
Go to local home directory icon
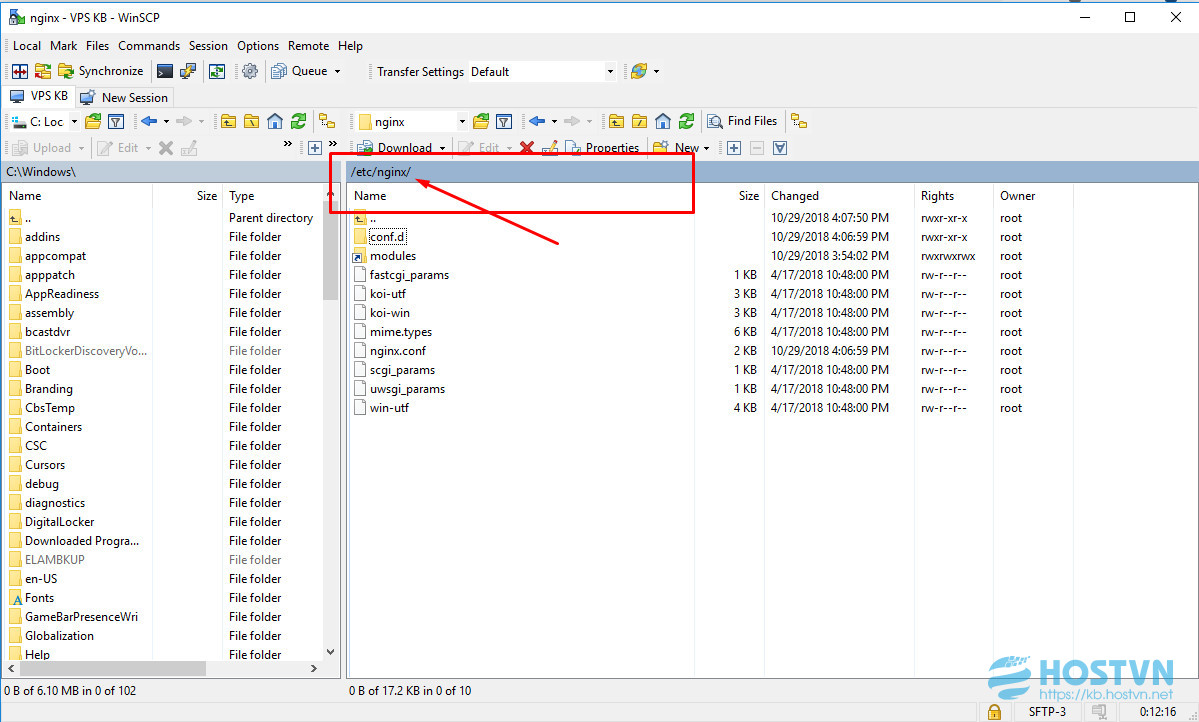pos(275,121)
